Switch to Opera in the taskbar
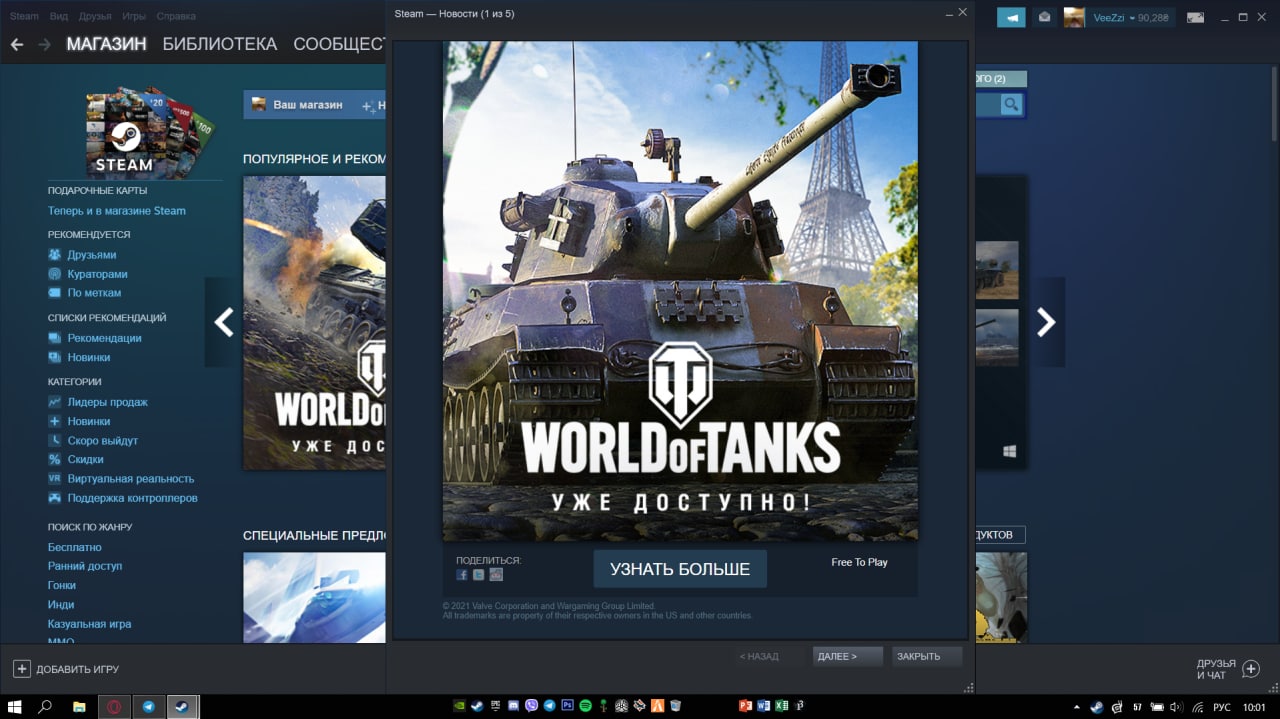Screen dimensions: 1280x719 pyautogui.click(x=114, y=706)
